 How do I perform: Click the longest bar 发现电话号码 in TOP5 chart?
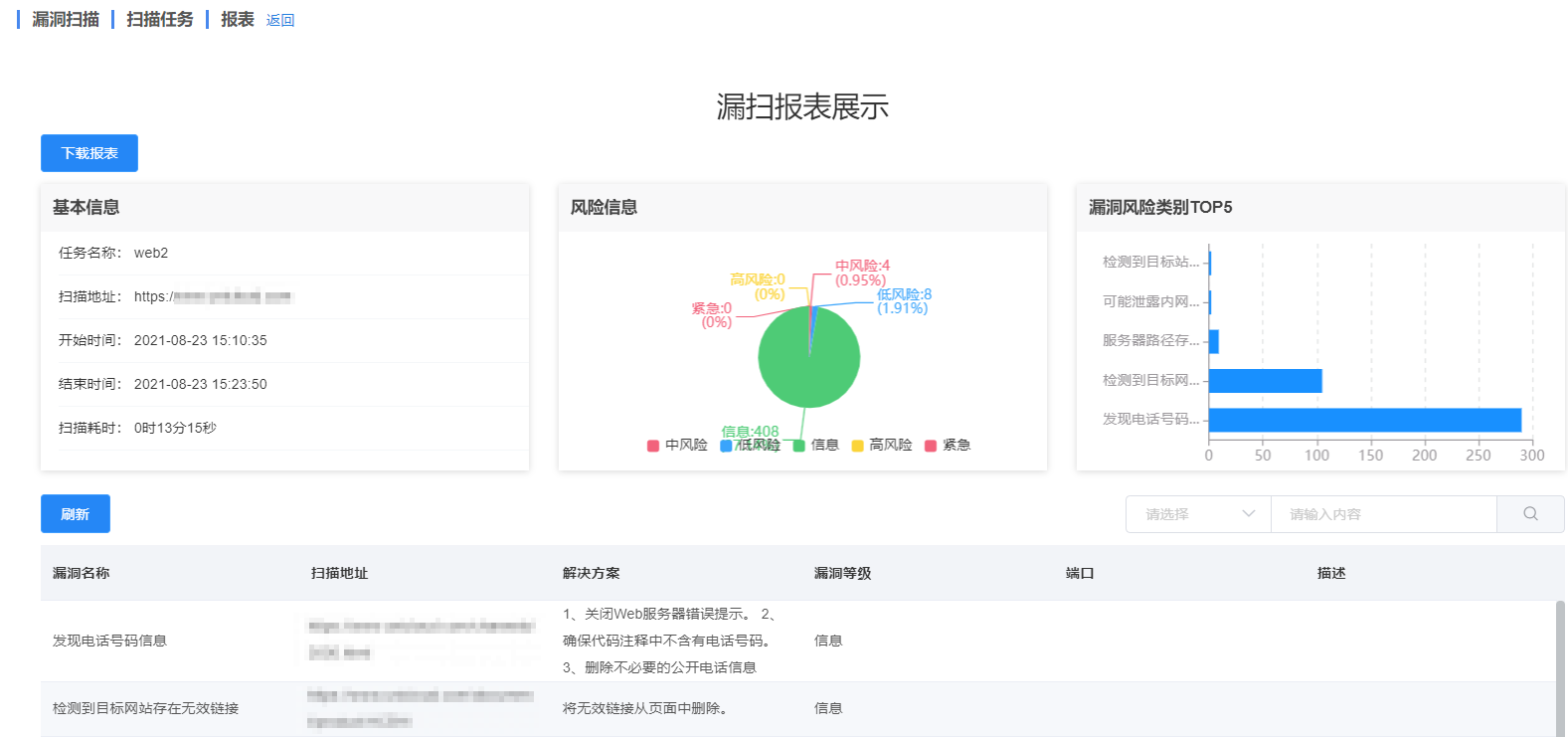[1364, 420]
